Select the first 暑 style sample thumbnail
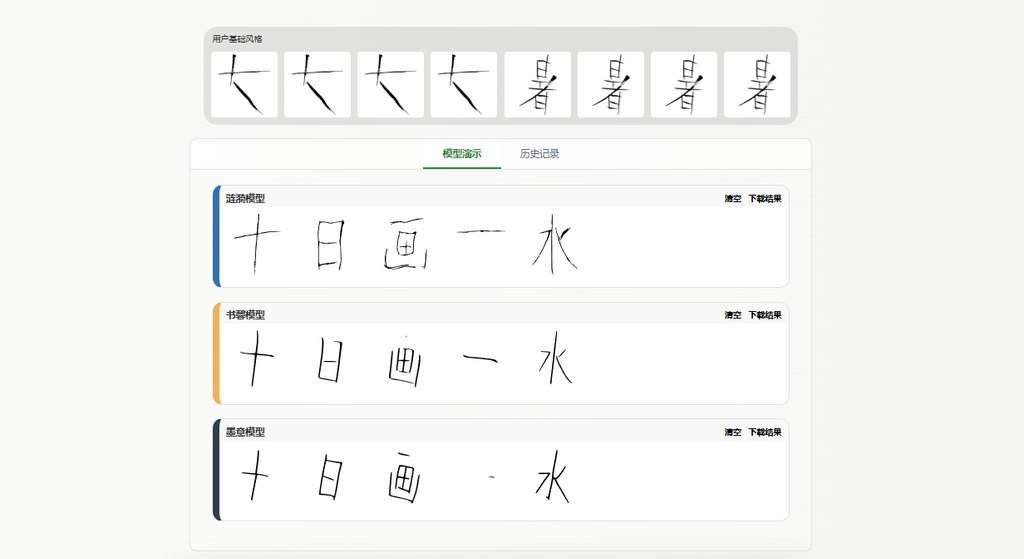 (537, 85)
